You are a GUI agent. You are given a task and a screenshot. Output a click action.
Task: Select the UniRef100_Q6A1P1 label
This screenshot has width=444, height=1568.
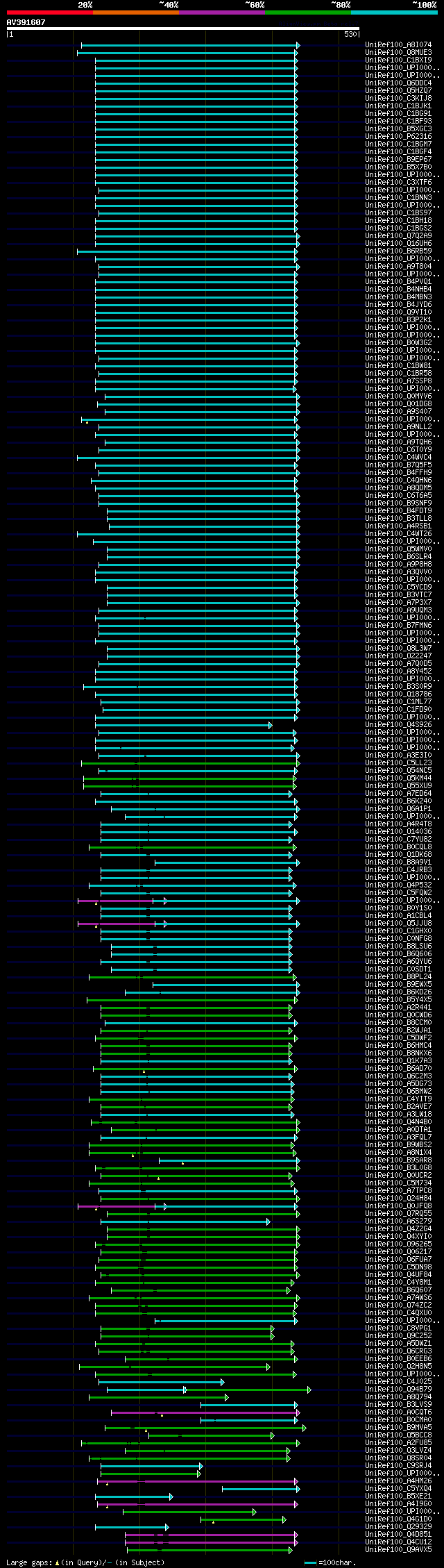pyautogui.click(x=398, y=808)
